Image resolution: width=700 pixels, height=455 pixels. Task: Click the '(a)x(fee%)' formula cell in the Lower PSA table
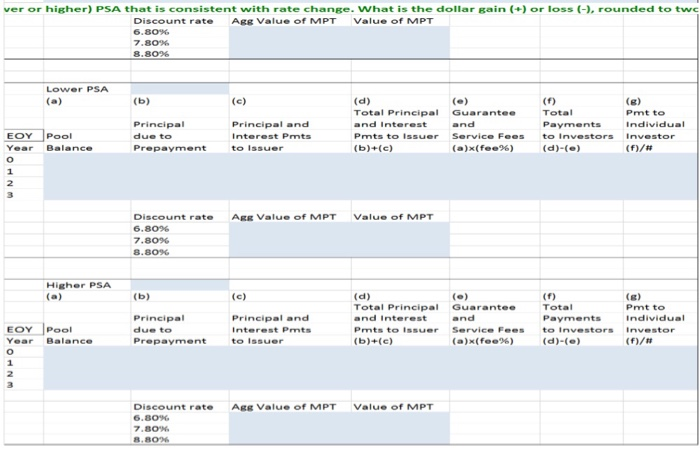click(483, 148)
